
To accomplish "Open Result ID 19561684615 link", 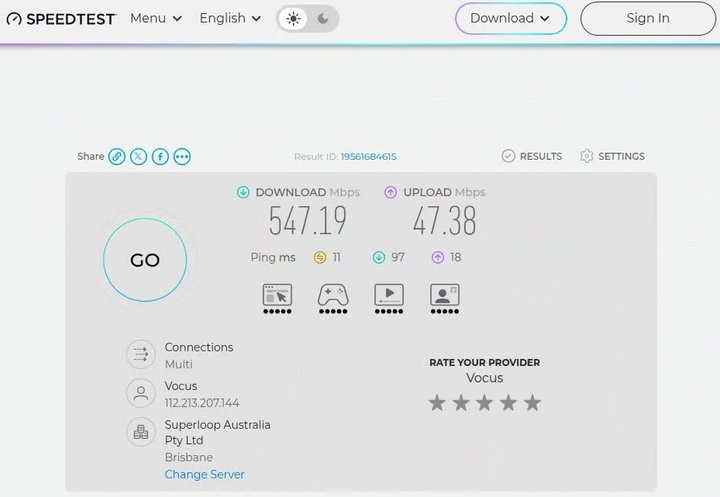I will (368, 157).
